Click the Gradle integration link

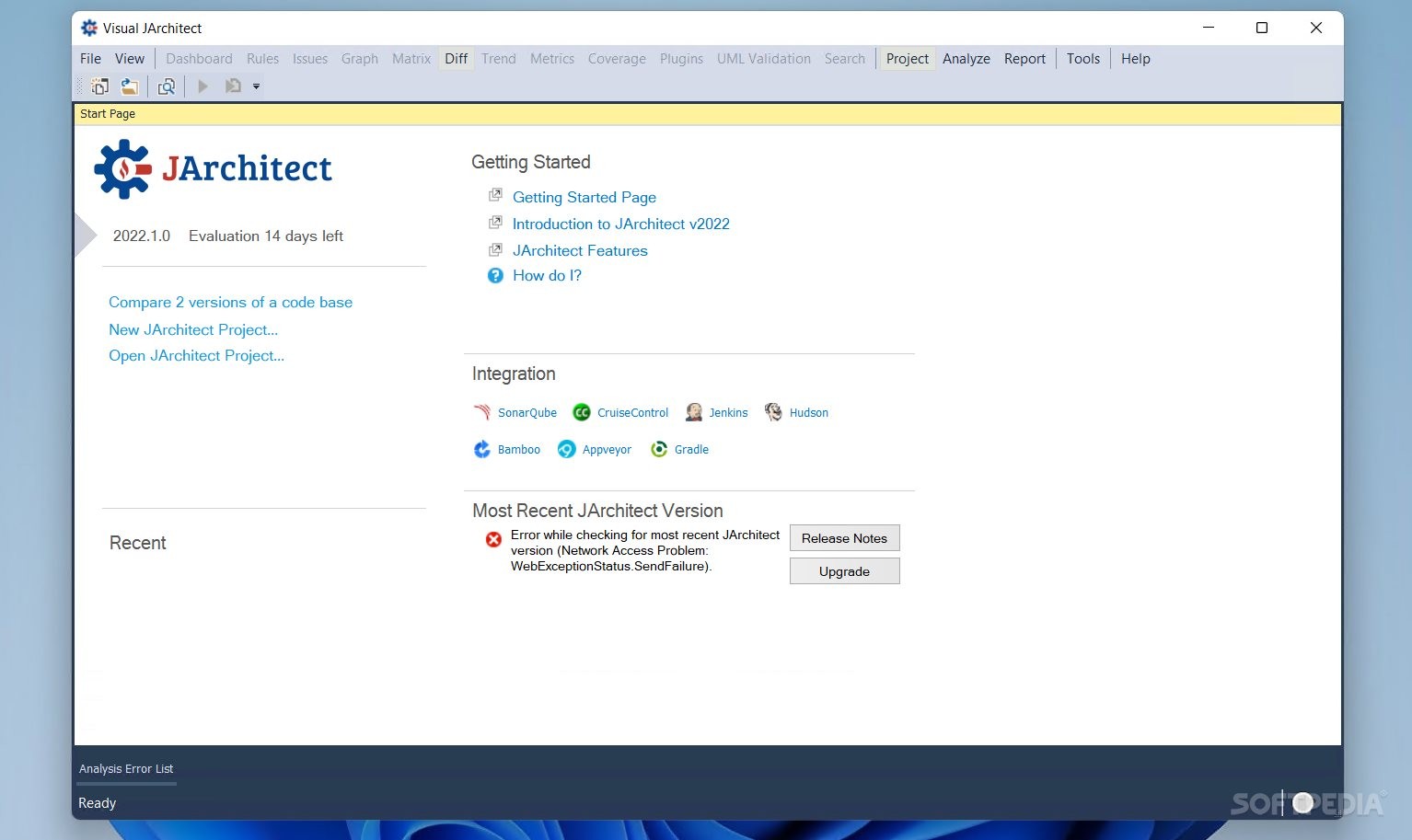(x=691, y=450)
